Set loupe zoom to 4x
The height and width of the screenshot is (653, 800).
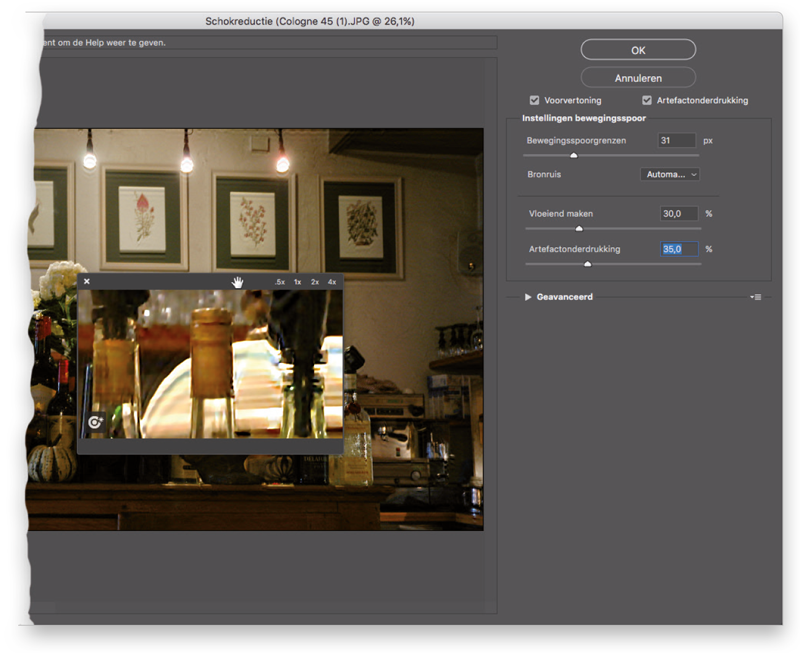click(x=332, y=282)
